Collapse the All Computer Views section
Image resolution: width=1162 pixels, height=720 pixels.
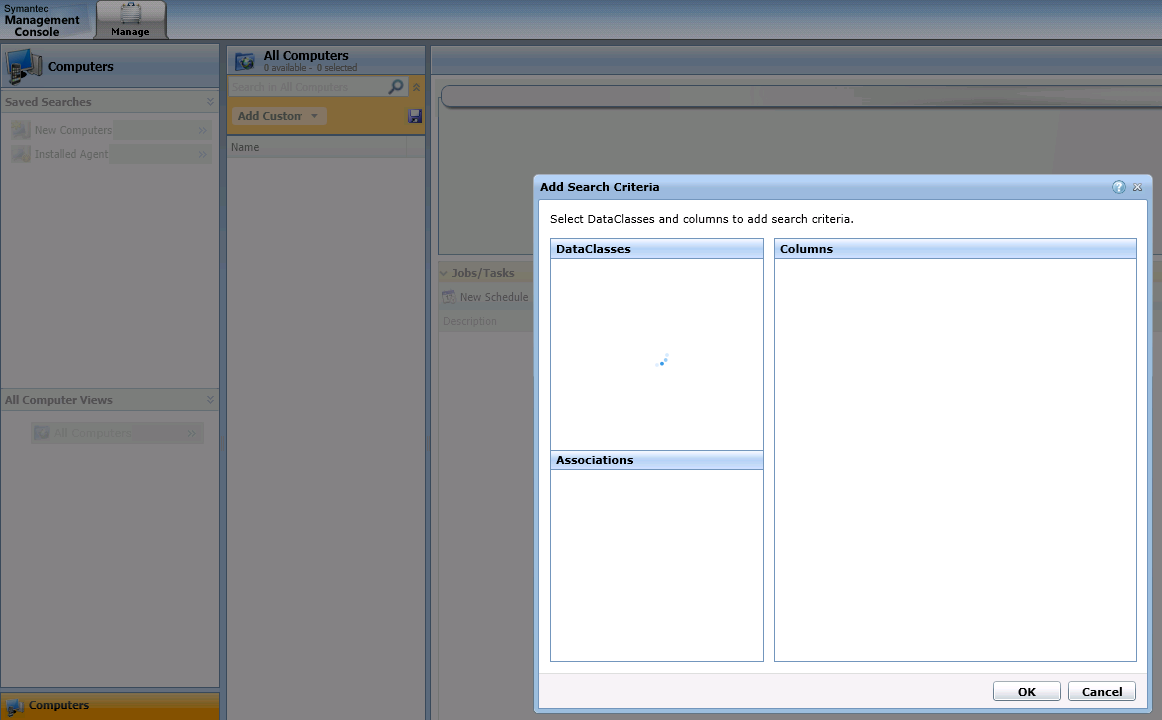click(x=210, y=400)
